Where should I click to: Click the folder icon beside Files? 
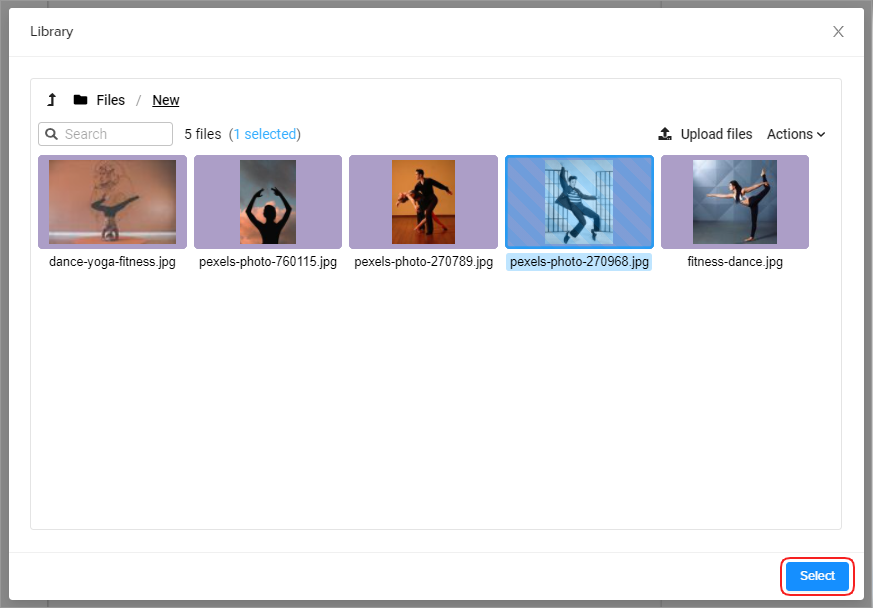[80, 100]
